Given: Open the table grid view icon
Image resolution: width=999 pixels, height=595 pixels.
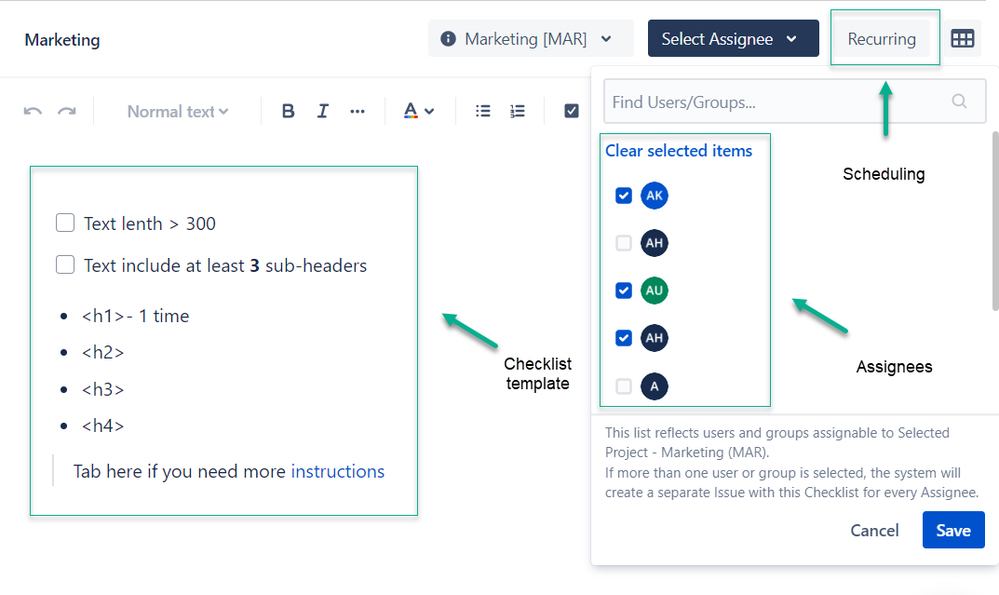Looking at the screenshot, I should [x=962, y=39].
